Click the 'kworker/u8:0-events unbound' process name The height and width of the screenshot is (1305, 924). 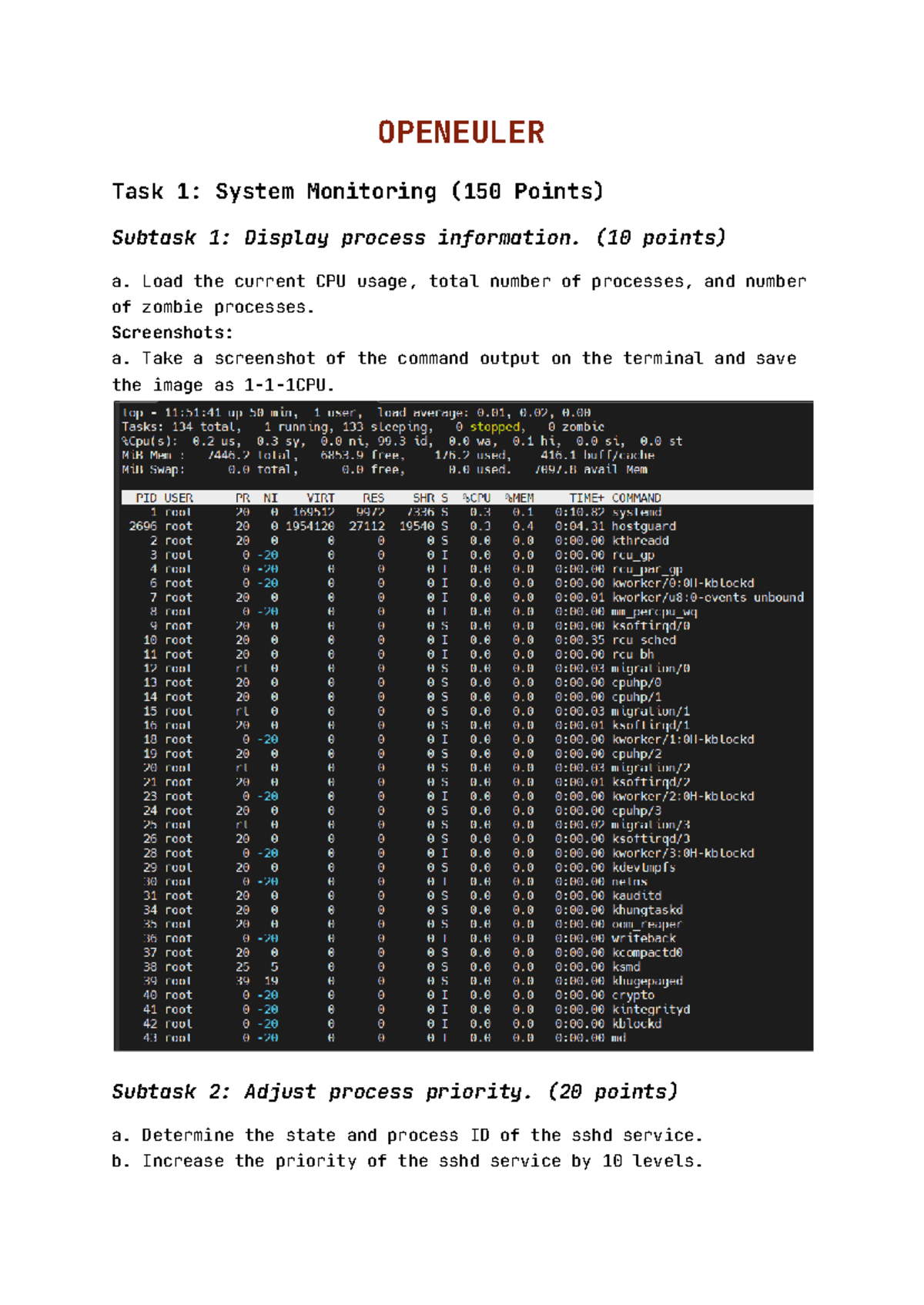pos(708,597)
